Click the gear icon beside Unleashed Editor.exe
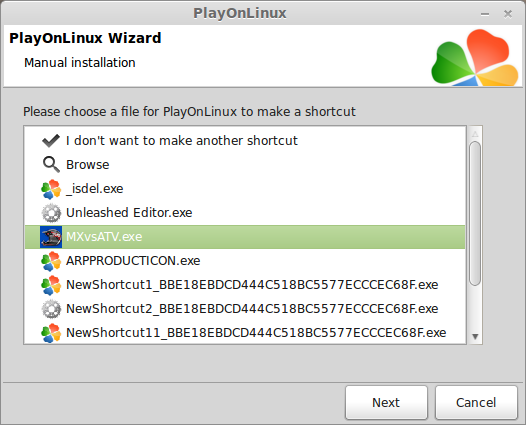526x425 pixels. click(x=51, y=213)
